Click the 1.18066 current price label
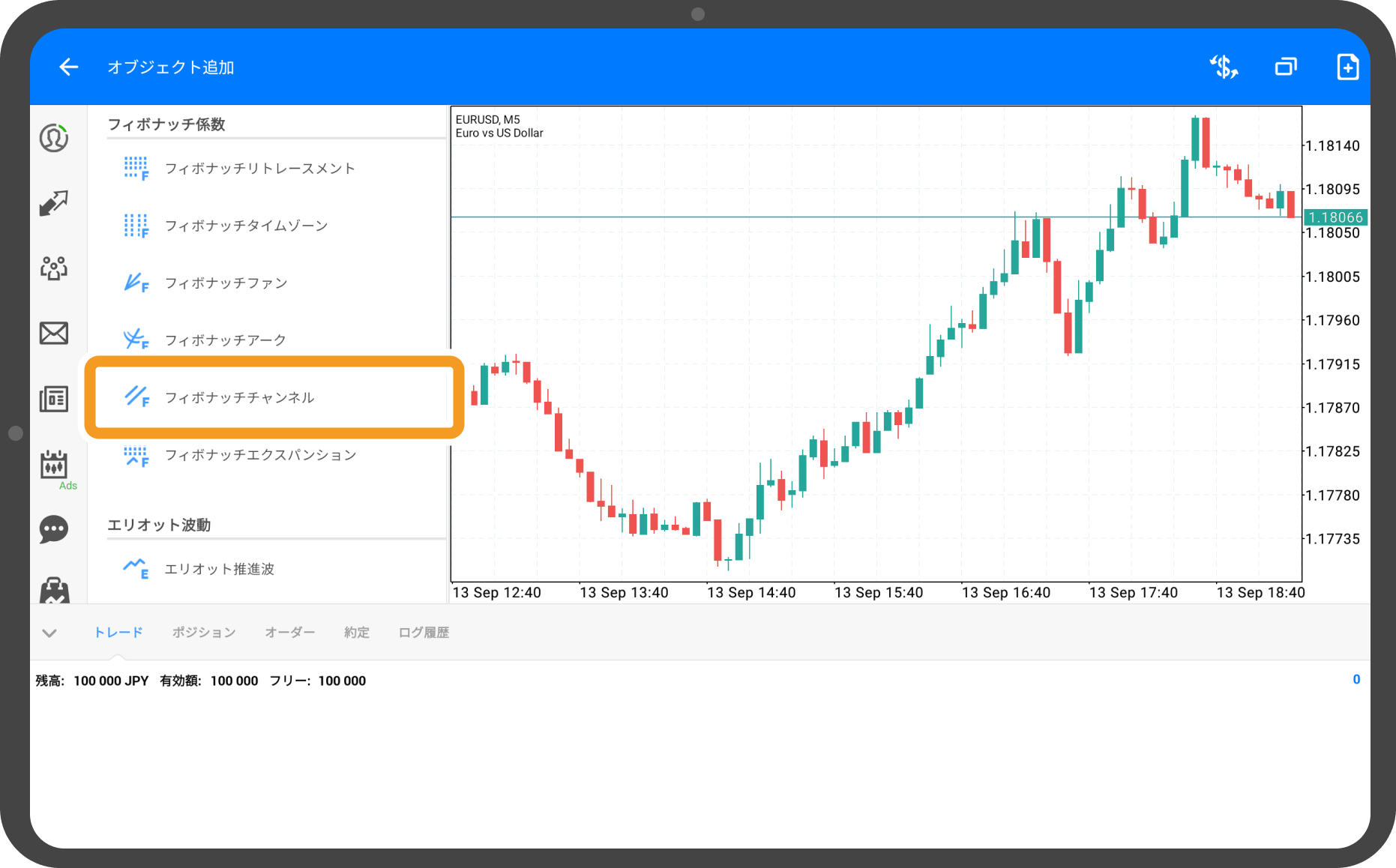 pyautogui.click(x=1335, y=217)
